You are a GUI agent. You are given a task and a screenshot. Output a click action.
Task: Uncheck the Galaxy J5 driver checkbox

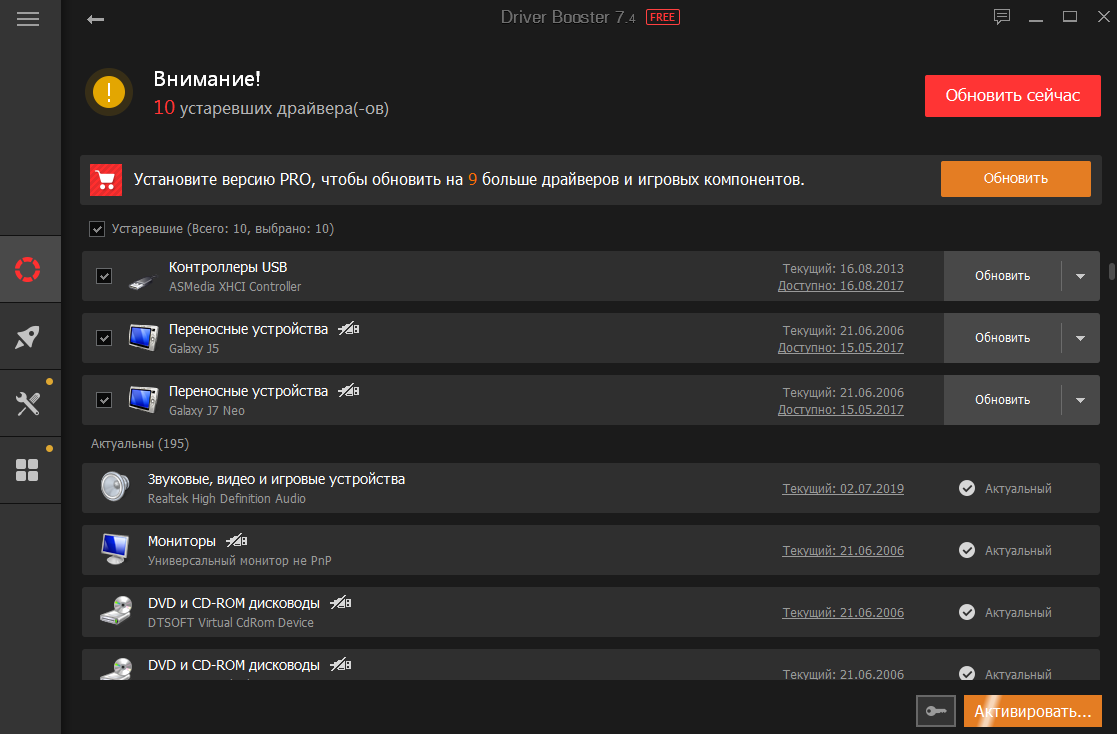point(104,338)
